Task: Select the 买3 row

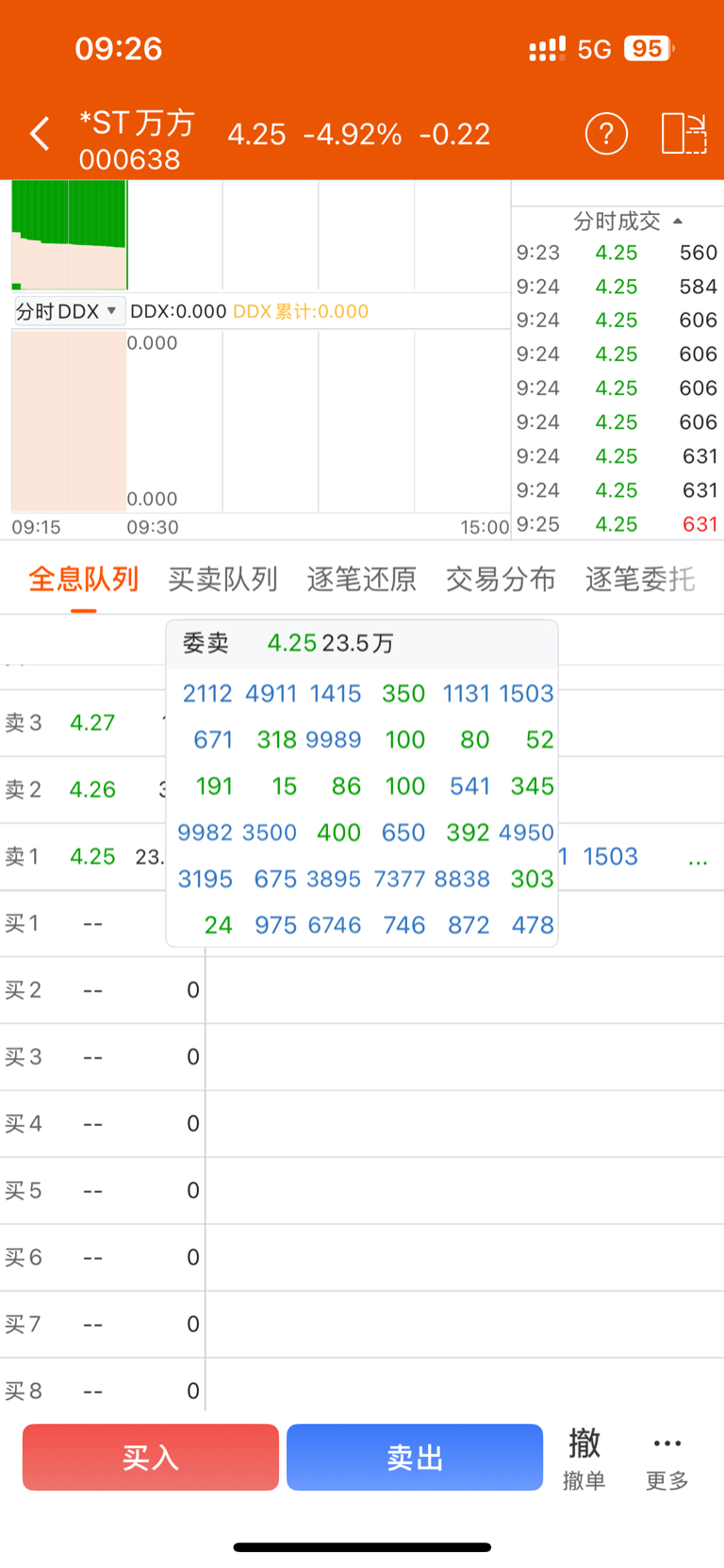Action: tap(362, 1057)
